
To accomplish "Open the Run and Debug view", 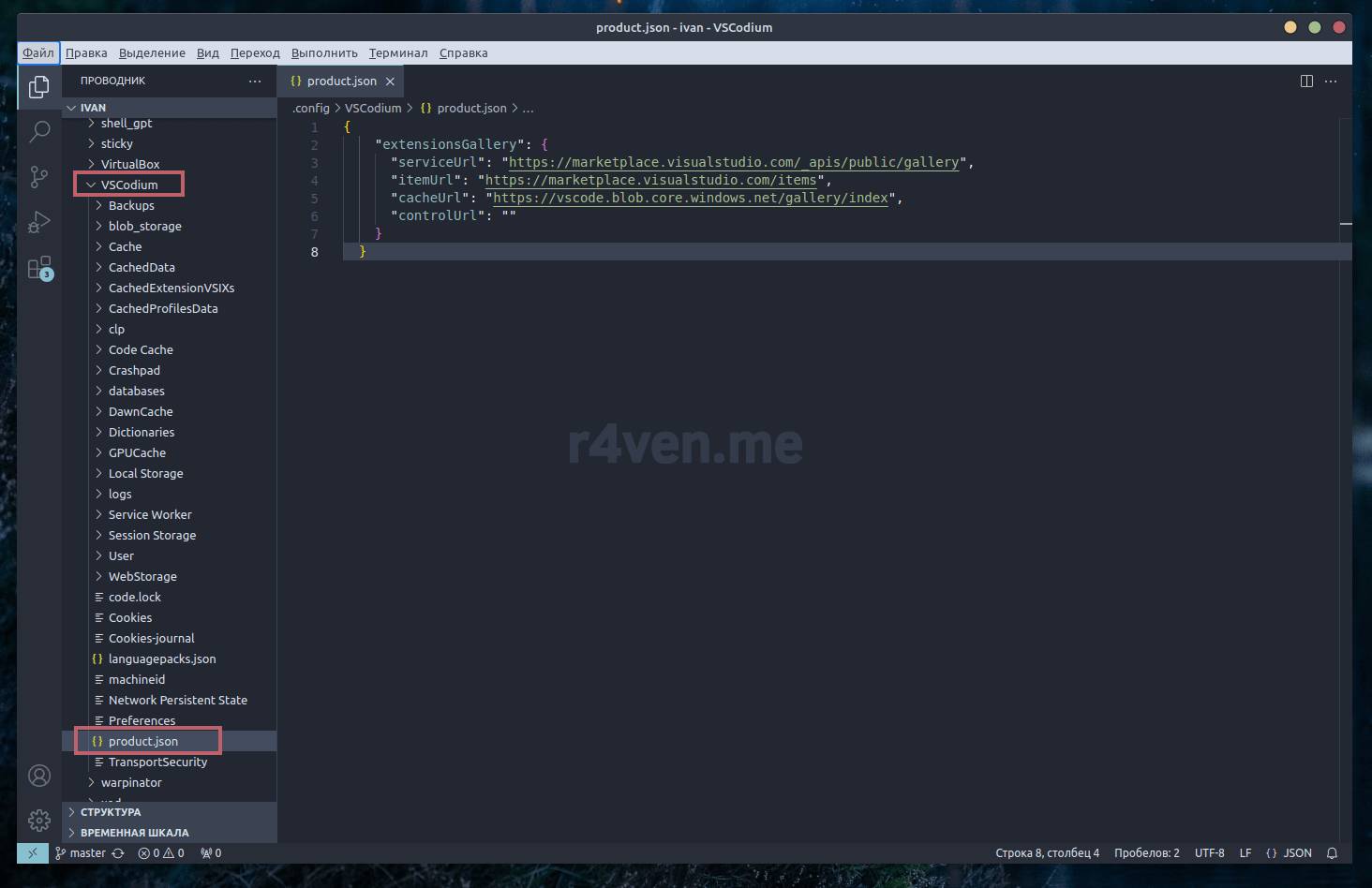I will pyautogui.click(x=39, y=222).
